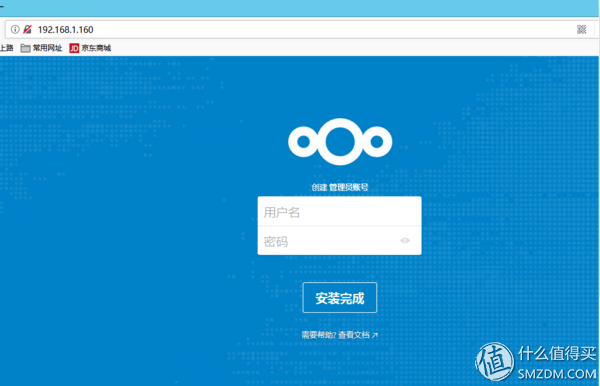
Task: Click the Nextcloud logo
Action: pos(340,142)
